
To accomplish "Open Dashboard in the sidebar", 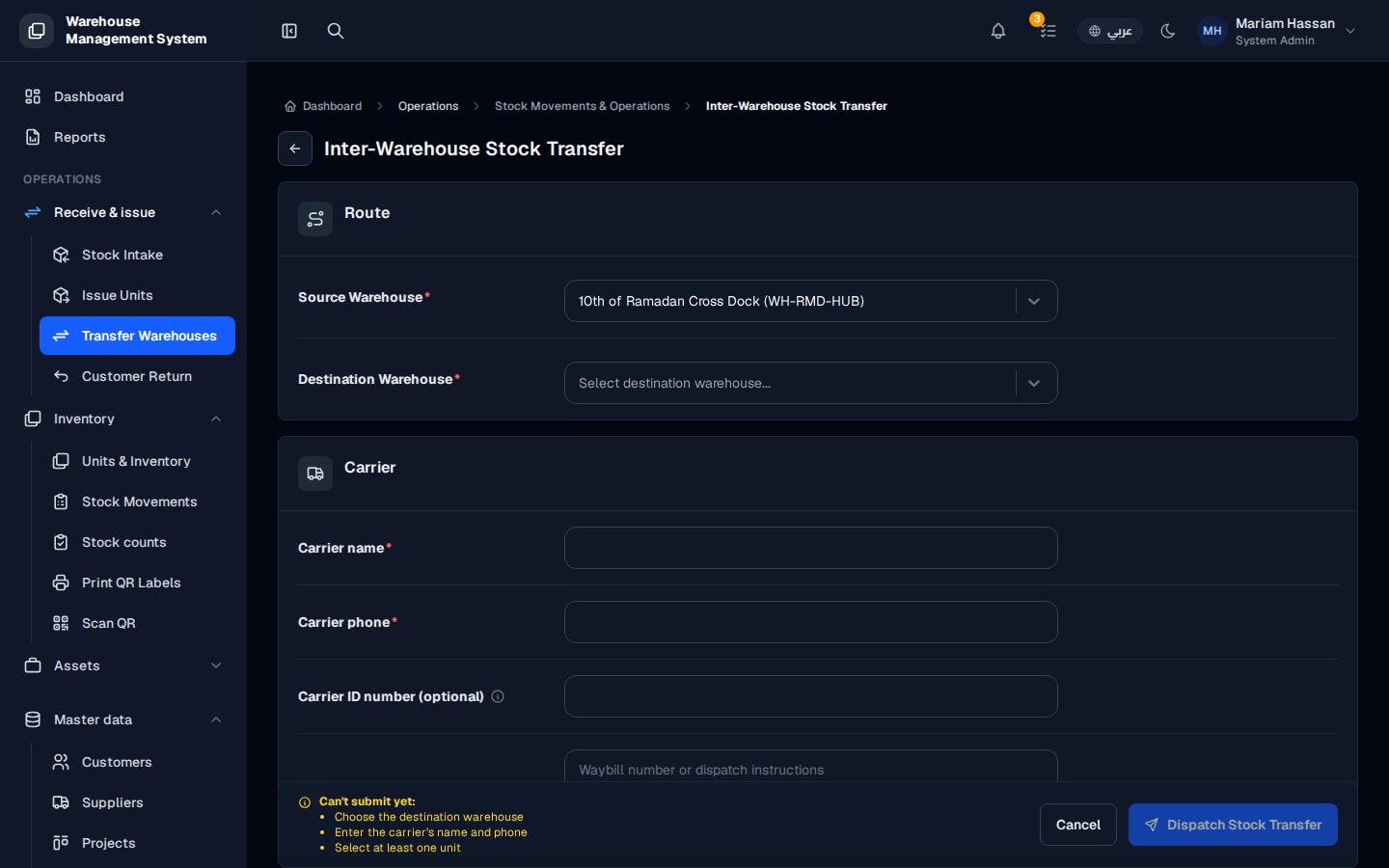I will click(123, 96).
